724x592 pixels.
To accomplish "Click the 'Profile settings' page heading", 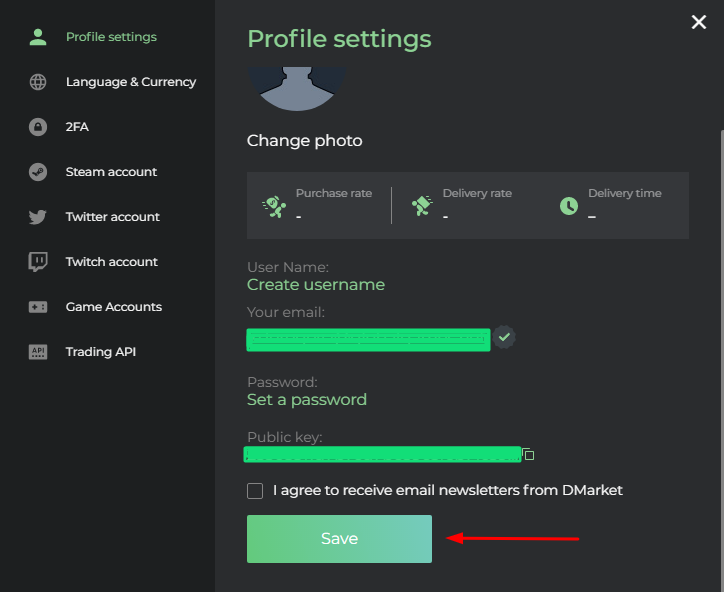I will [339, 39].
